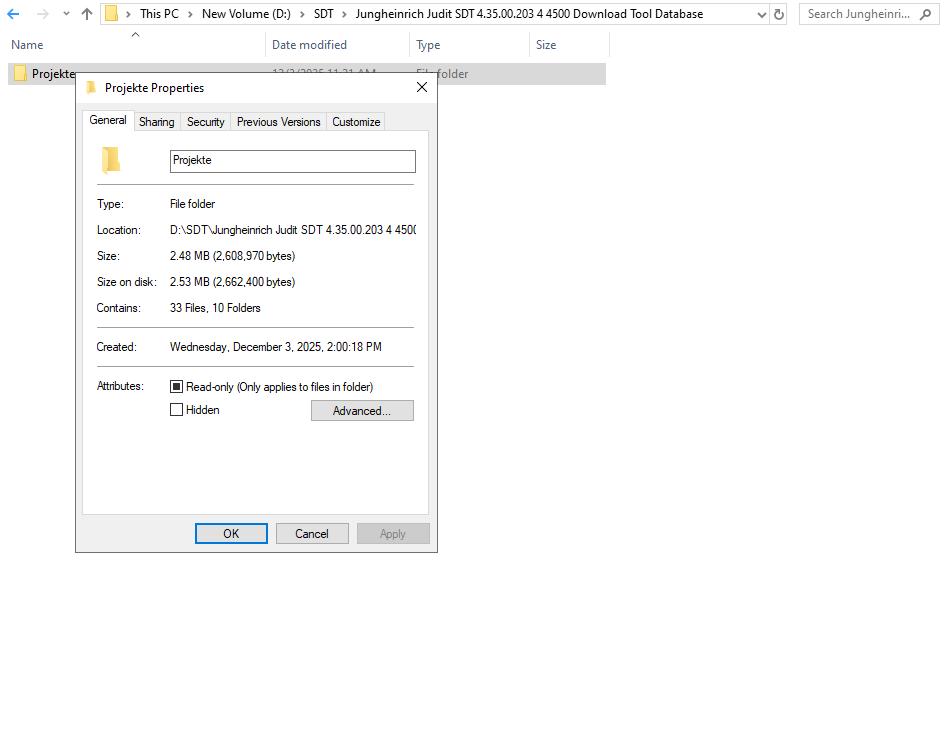Open the Previous Versions tab
950x738 pixels.
tap(278, 121)
